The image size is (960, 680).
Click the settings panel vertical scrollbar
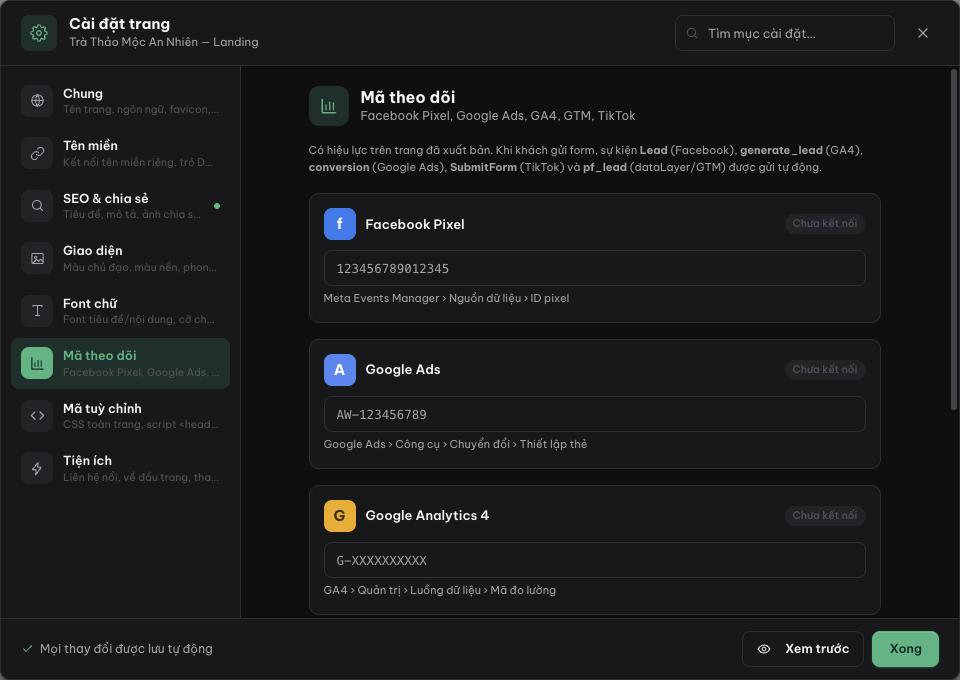pyautogui.click(x=953, y=240)
